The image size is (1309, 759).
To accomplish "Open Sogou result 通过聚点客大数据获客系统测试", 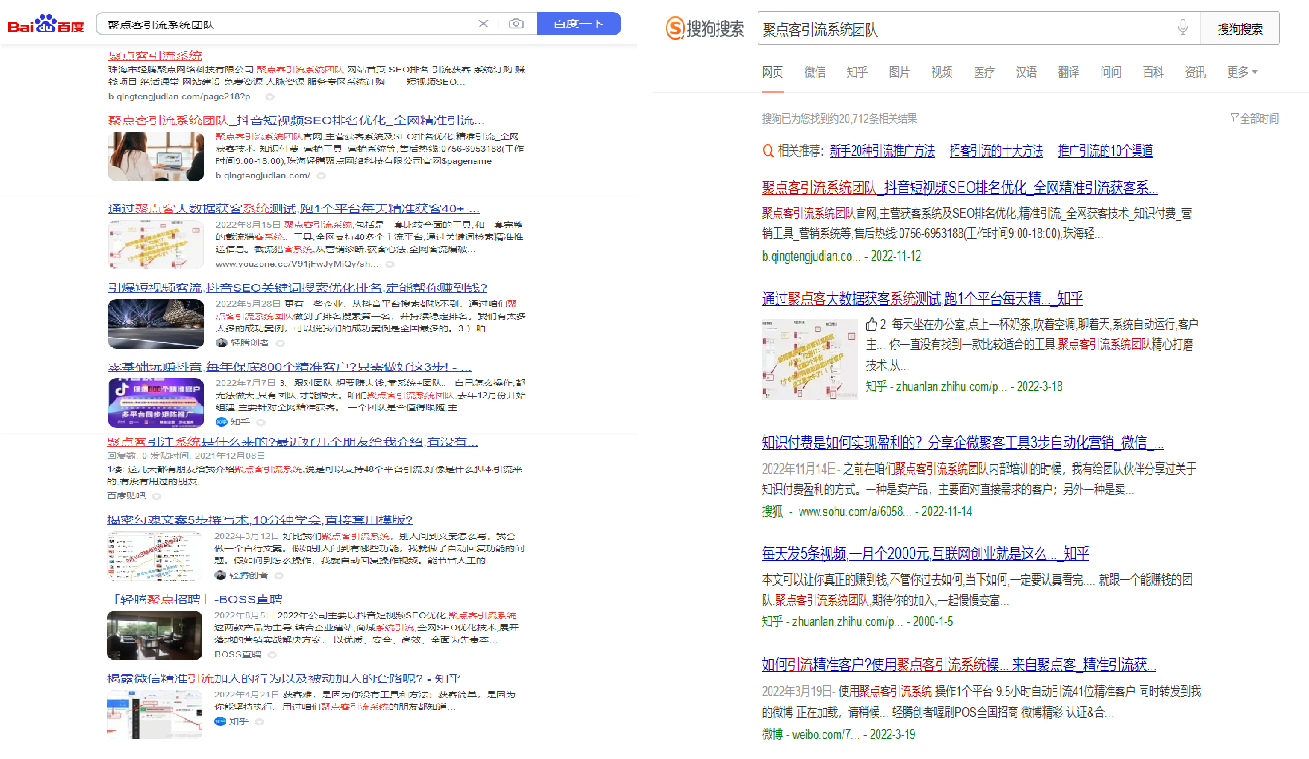I will point(922,298).
